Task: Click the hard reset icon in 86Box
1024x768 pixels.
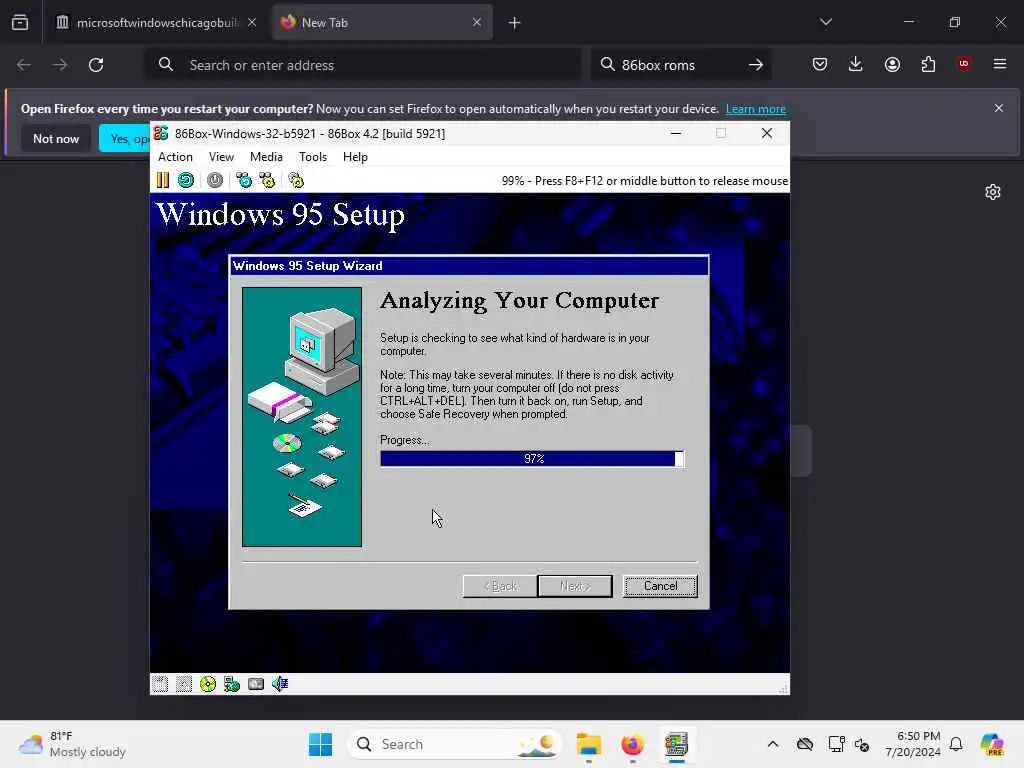Action: pyautogui.click(x=186, y=180)
